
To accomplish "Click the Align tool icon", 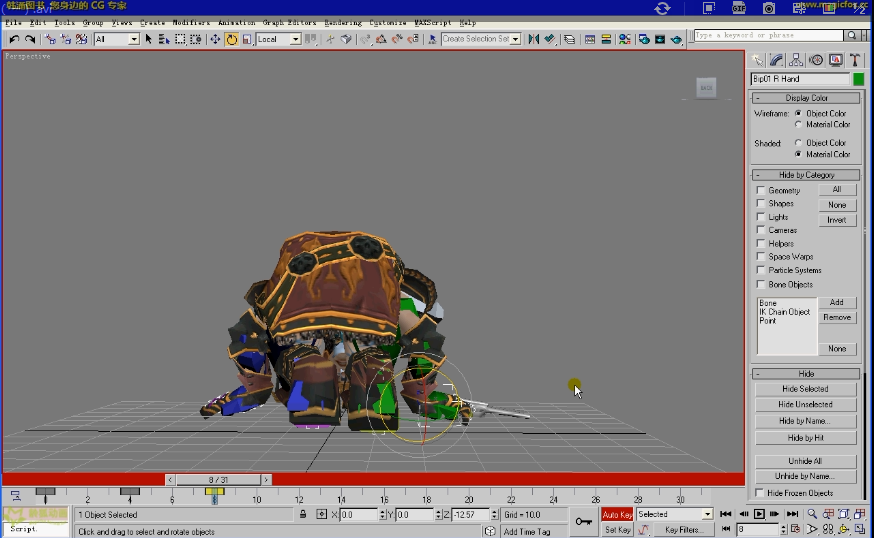I will coord(550,39).
